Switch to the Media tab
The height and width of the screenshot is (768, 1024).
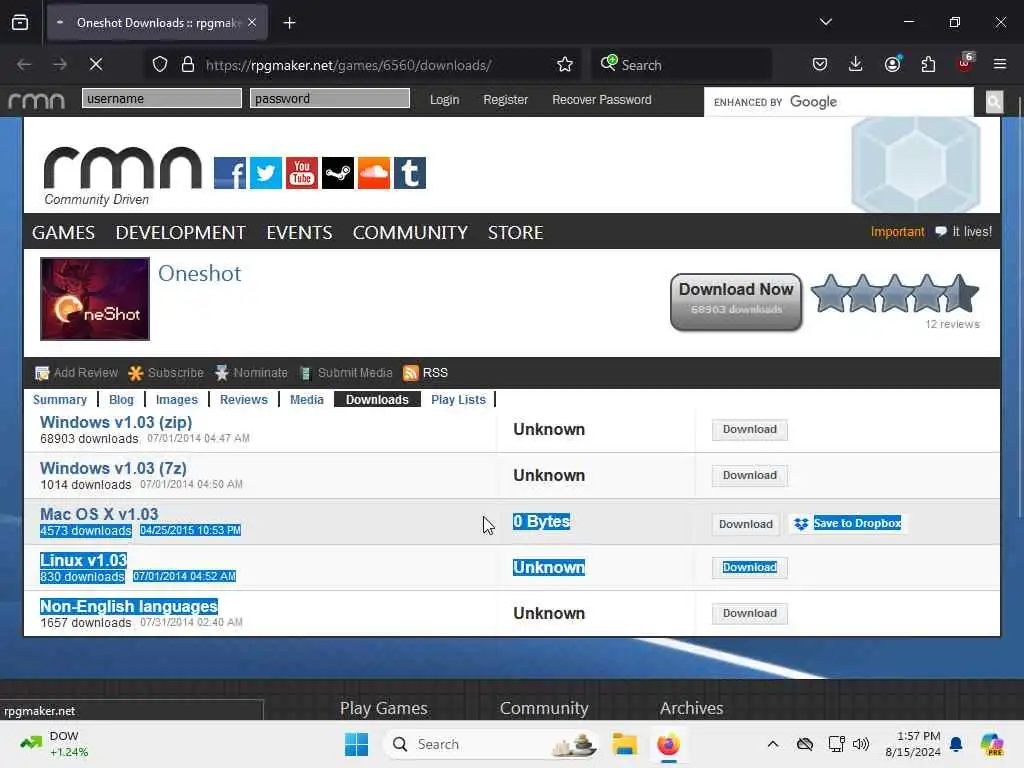point(306,400)
